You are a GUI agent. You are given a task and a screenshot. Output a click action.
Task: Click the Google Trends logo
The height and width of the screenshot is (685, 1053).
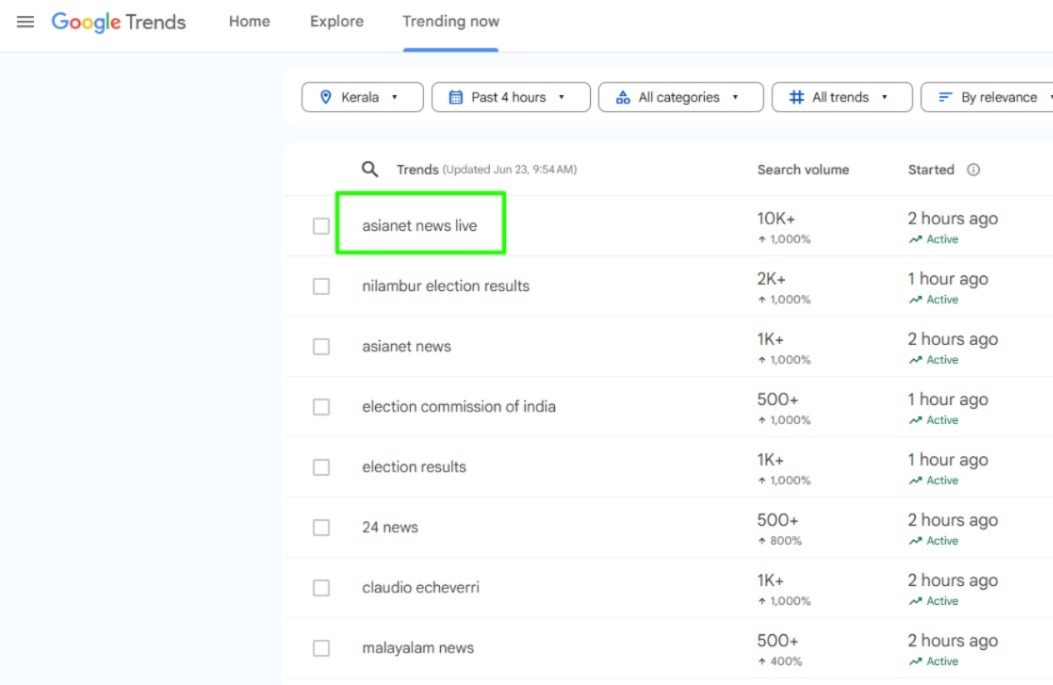[118, 22]
